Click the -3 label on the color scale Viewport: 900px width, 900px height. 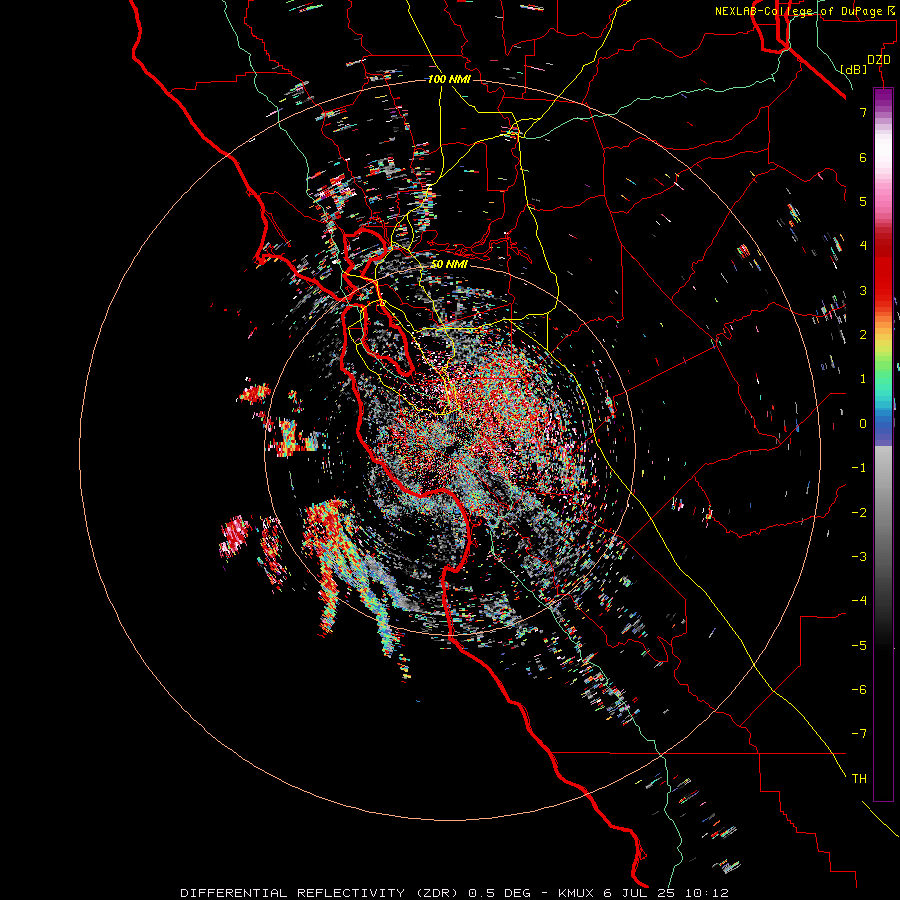pyautogui.click(x=859, y=556)
